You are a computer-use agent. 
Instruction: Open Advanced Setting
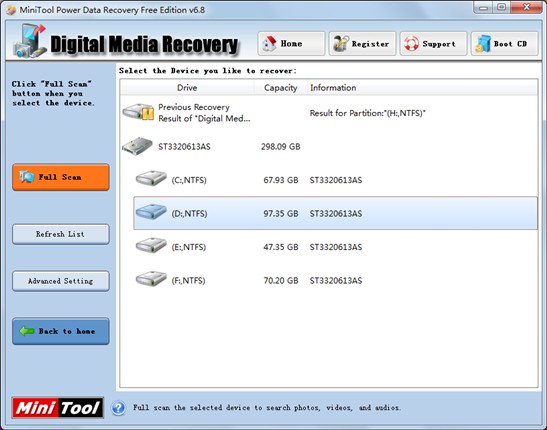[61, 281]
